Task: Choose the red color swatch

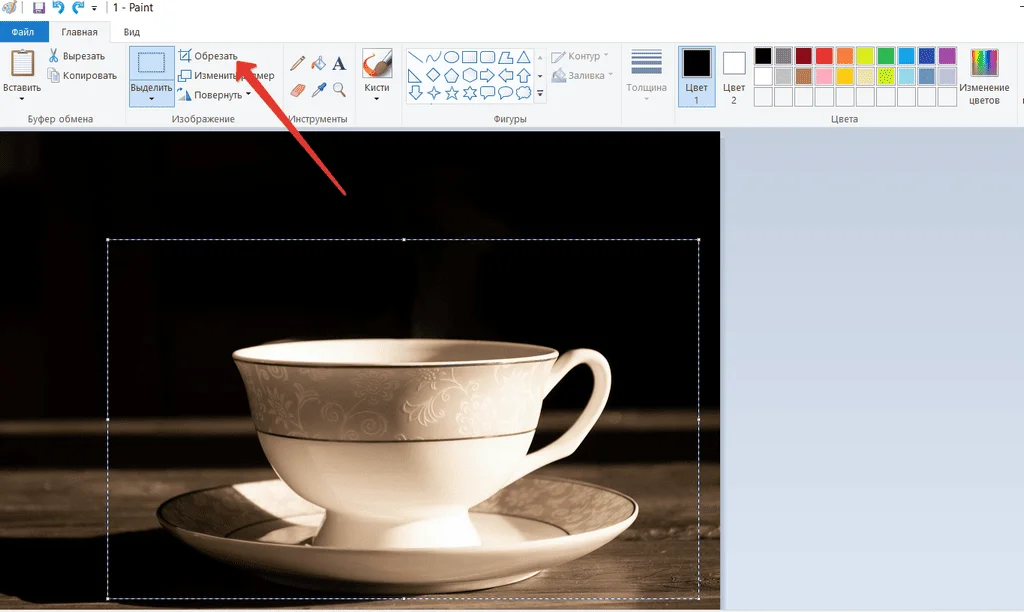Action: 824,56
